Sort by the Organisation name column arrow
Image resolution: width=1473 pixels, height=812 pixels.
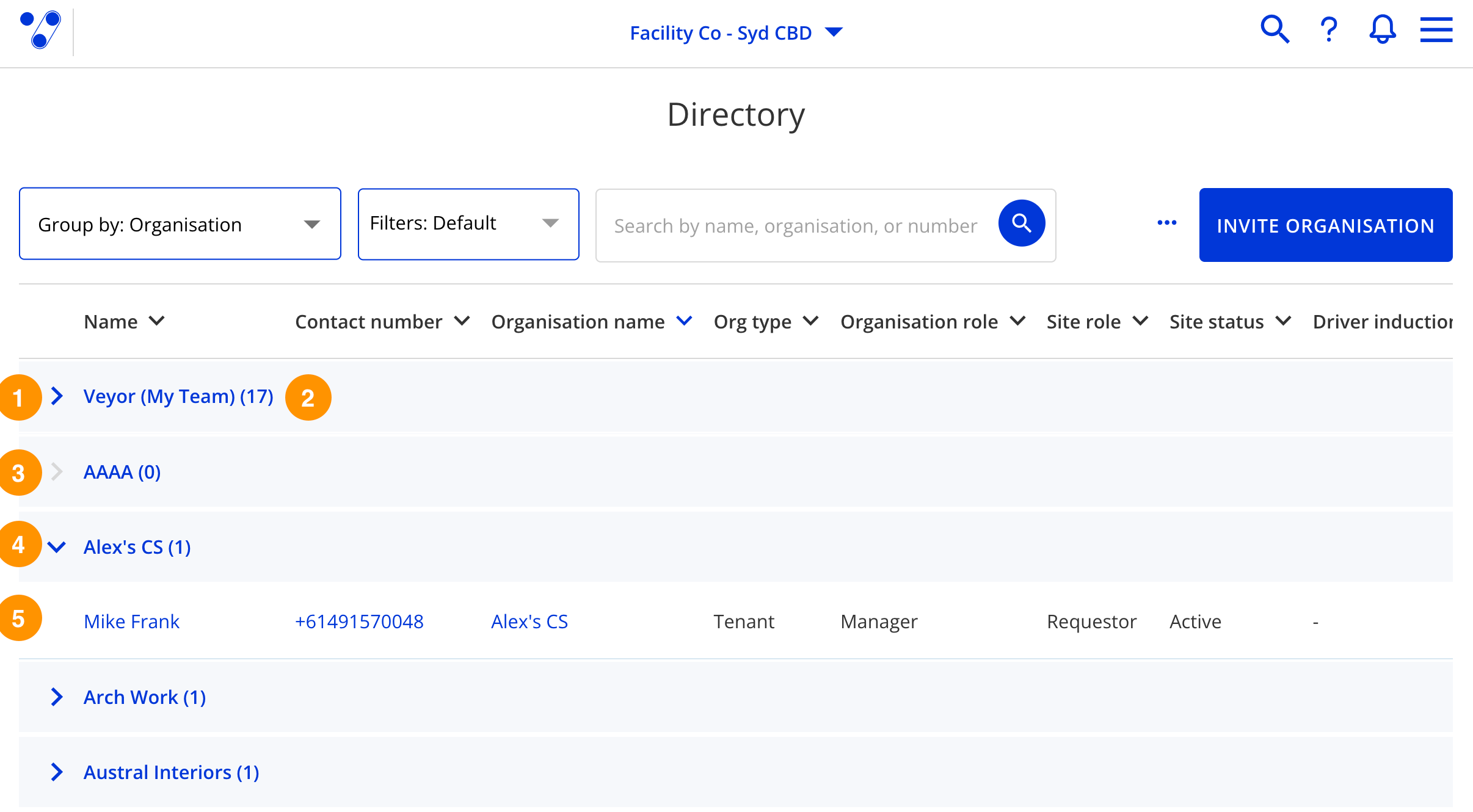685,321
